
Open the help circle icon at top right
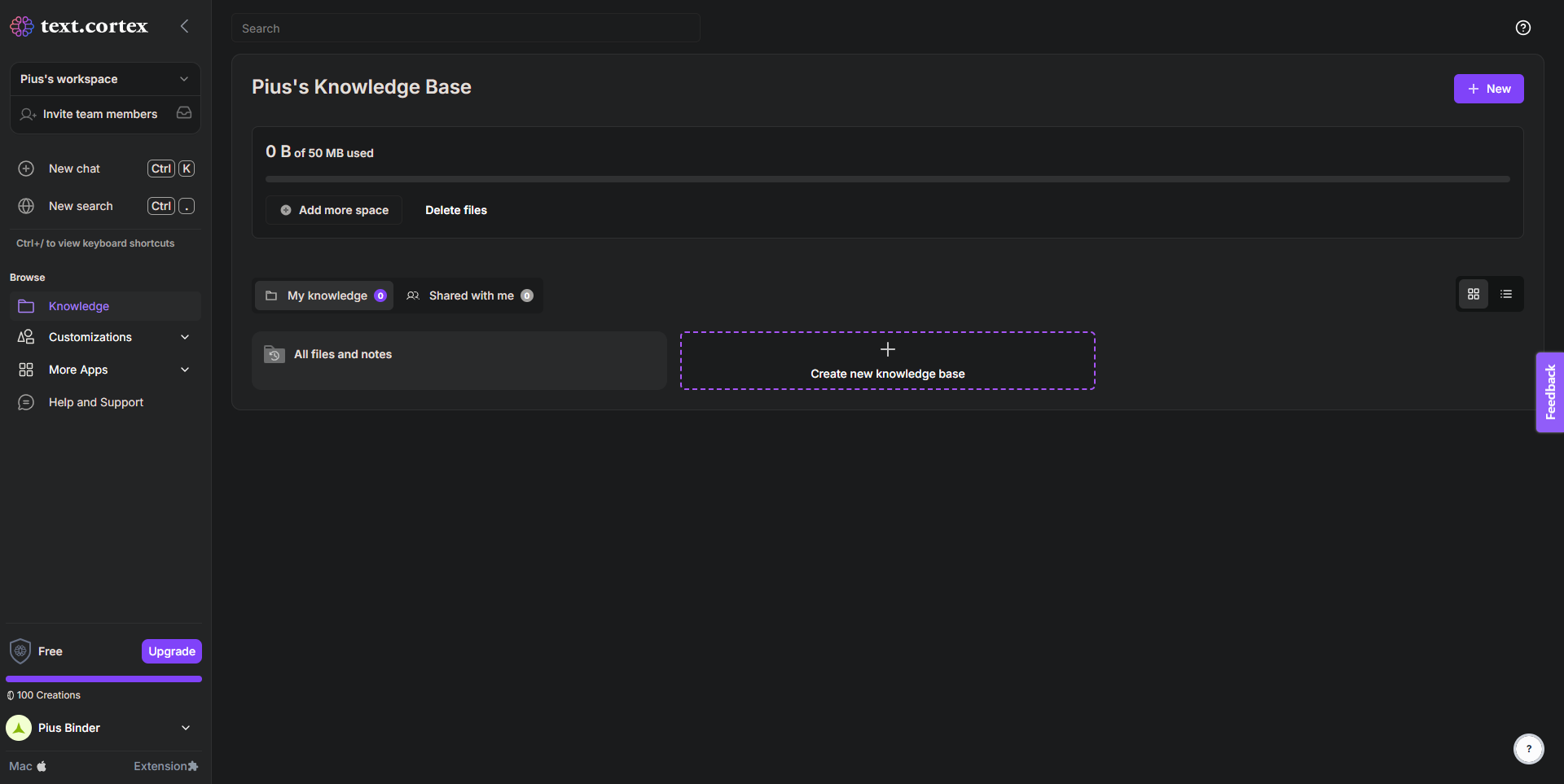click(x=1522, y=28)
